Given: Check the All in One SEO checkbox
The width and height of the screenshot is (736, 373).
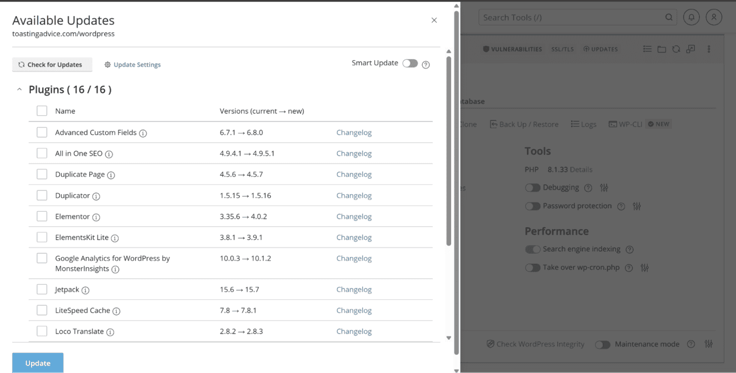Looking at the screenshot, I should [42, 153].
